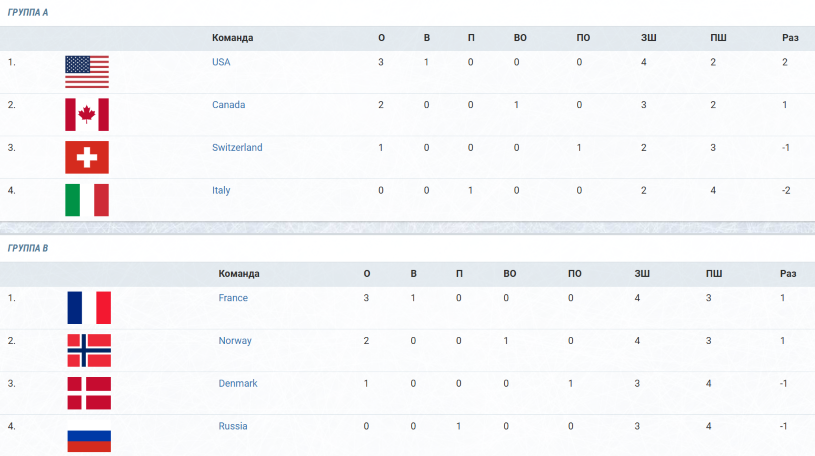Image resolution: width=815 pixels, height=456 pixels.
Task: Click the USA flag icon
Action: [x=87, y=72]
